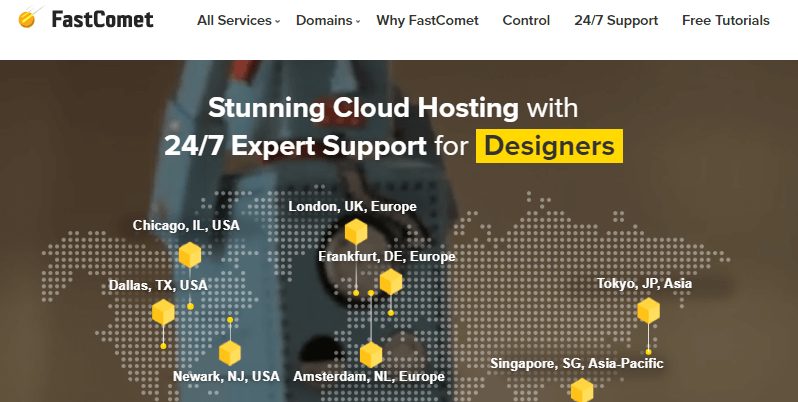The height and width of the screenshot is (402, 798).
Task: Expand the All Services dropdown arrow
Action: point(277,21)
